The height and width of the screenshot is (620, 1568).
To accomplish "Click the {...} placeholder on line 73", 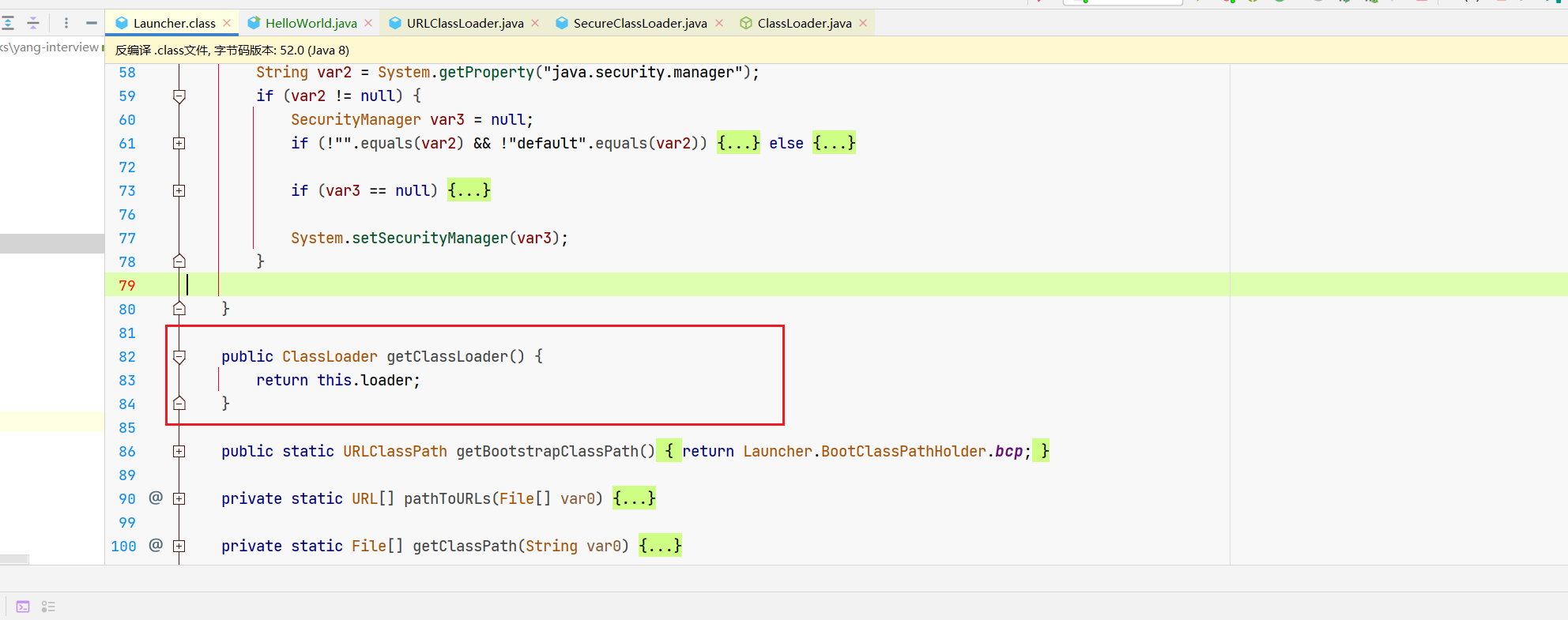I will point(469,190).
